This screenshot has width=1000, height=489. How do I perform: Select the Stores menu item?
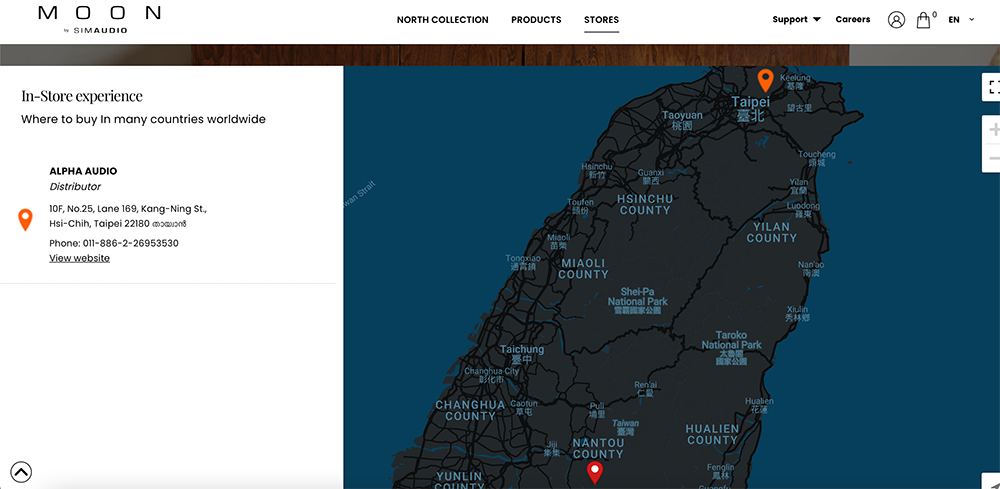[x=601, y=20]
